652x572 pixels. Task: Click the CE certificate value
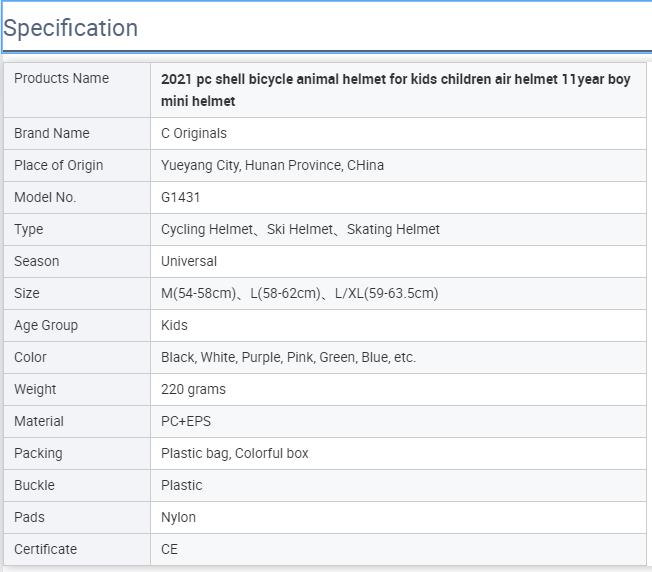(169, 550)
